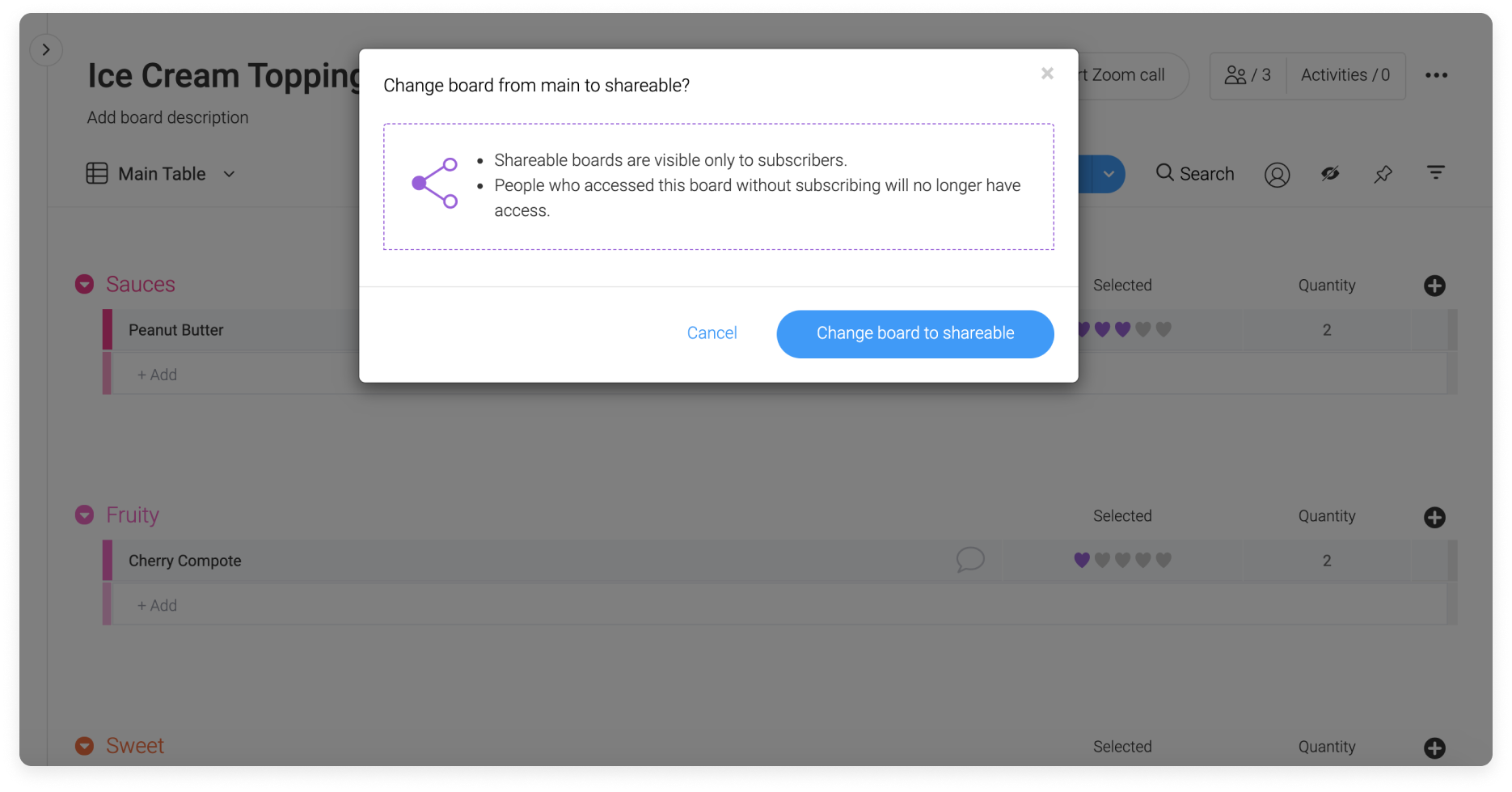The image size is (1512, 792).
Task: Open the filter lines icon
Action: coord(1436,172)
